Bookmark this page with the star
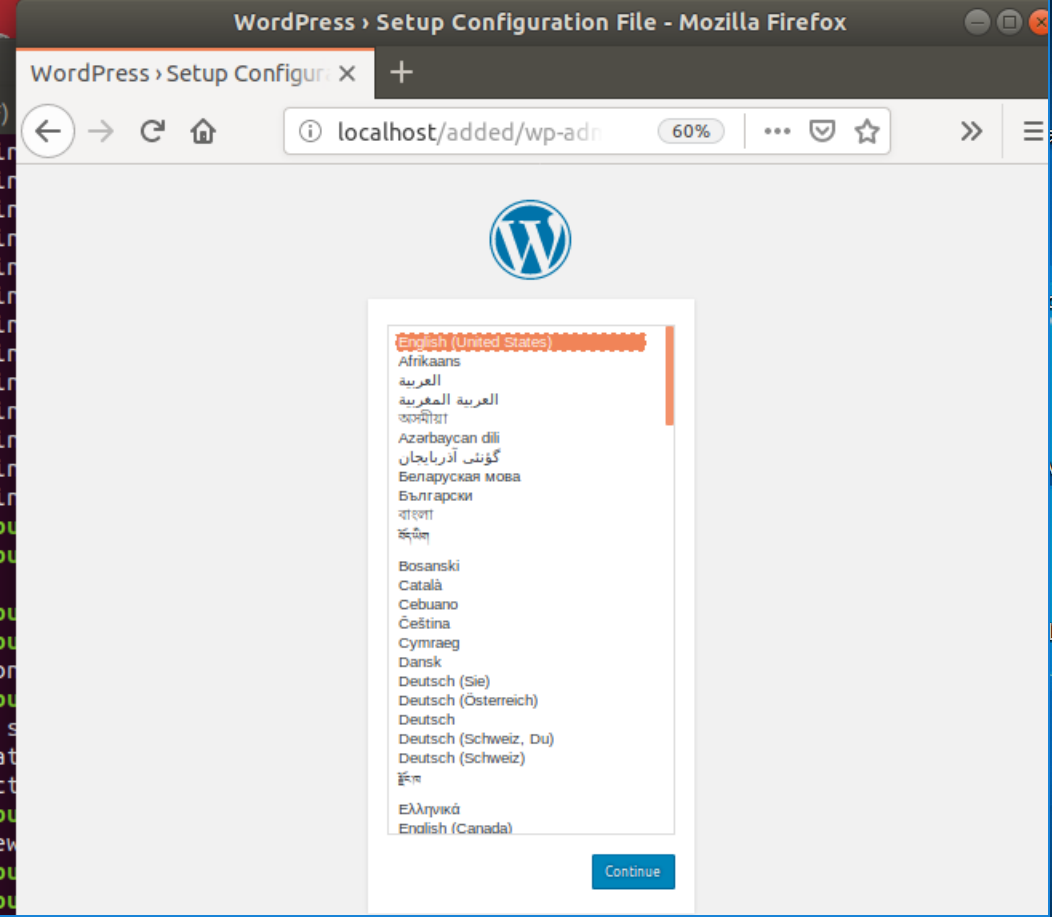1052x917 pixels. tap(866, 131)
